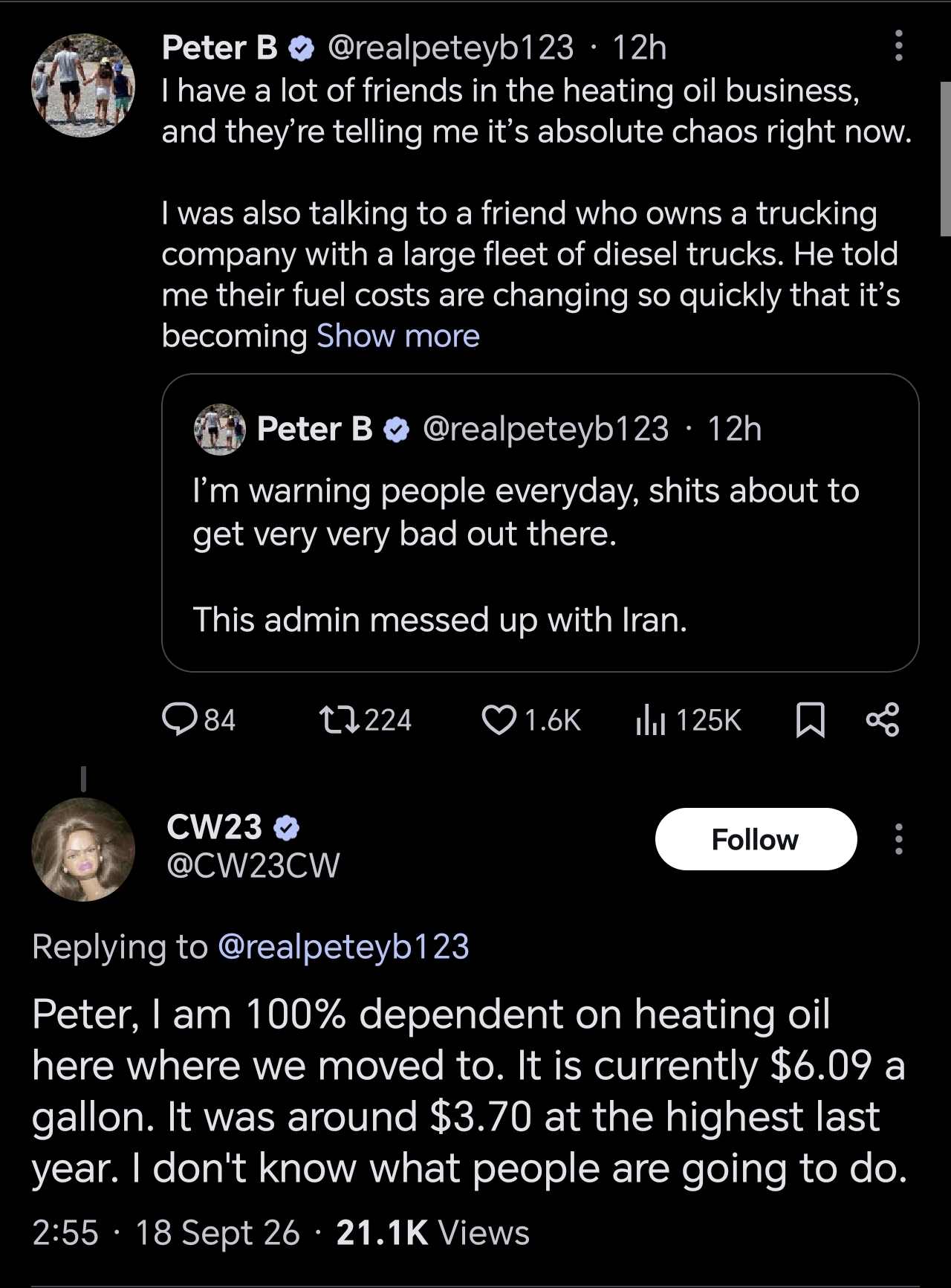Screen dimensions: 951x1288
Task: Click the 21.1K Views count
Action: pos(432,1232)
